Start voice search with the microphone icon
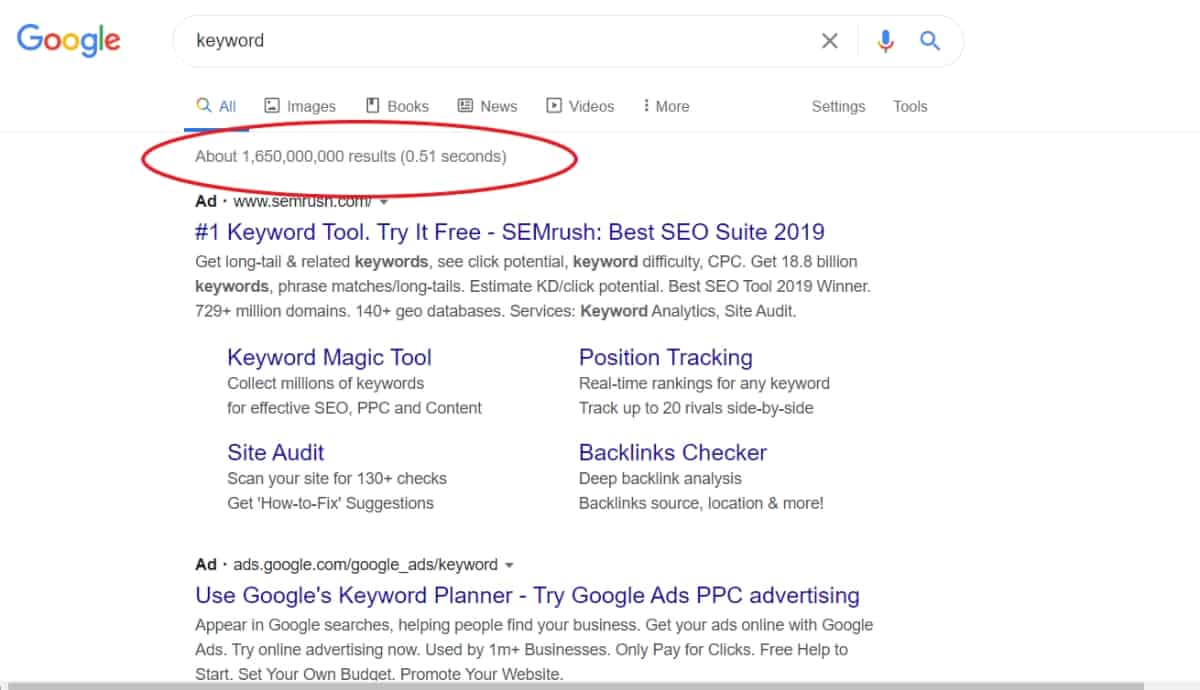Image resolution: width=1200 pixels, height=690 pixels. coord(885,41)
